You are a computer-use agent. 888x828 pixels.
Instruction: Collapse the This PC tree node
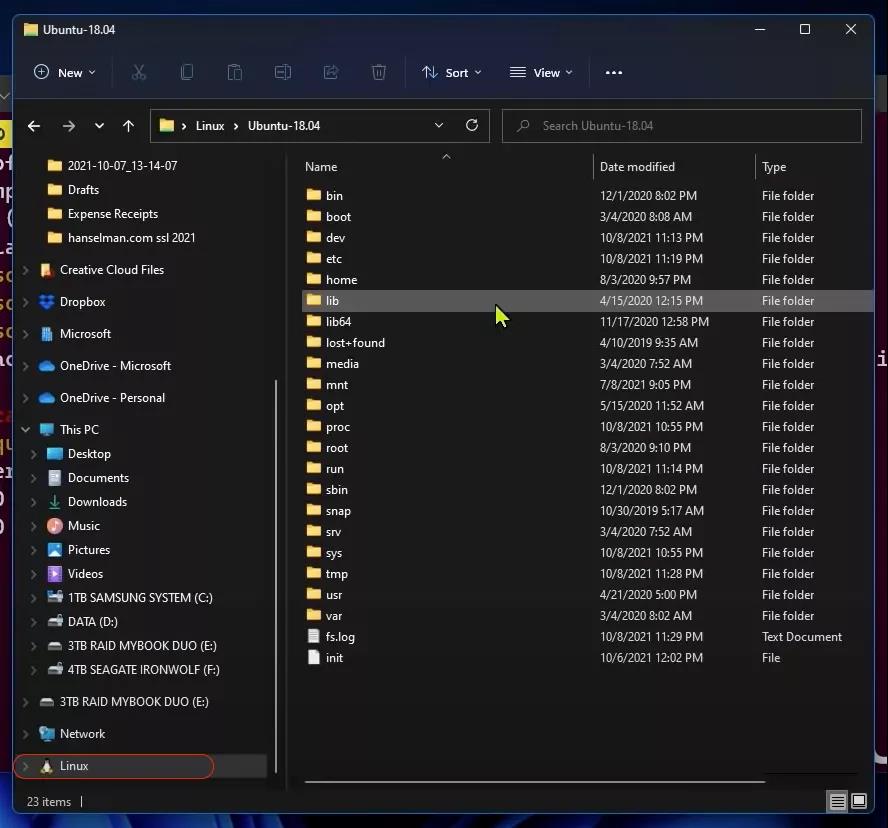coord(25,430)
